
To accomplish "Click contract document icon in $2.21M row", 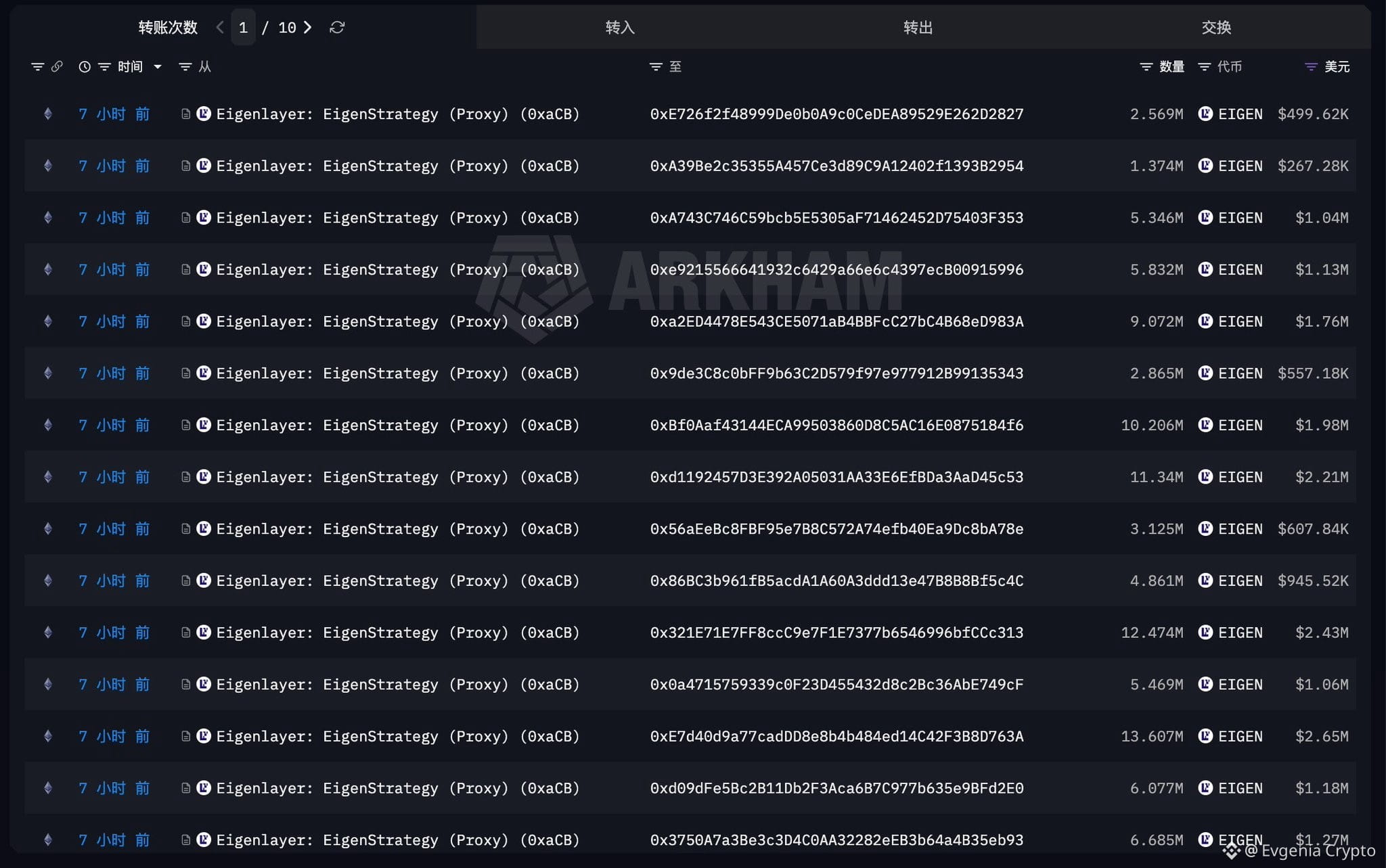I will [185, 477].
